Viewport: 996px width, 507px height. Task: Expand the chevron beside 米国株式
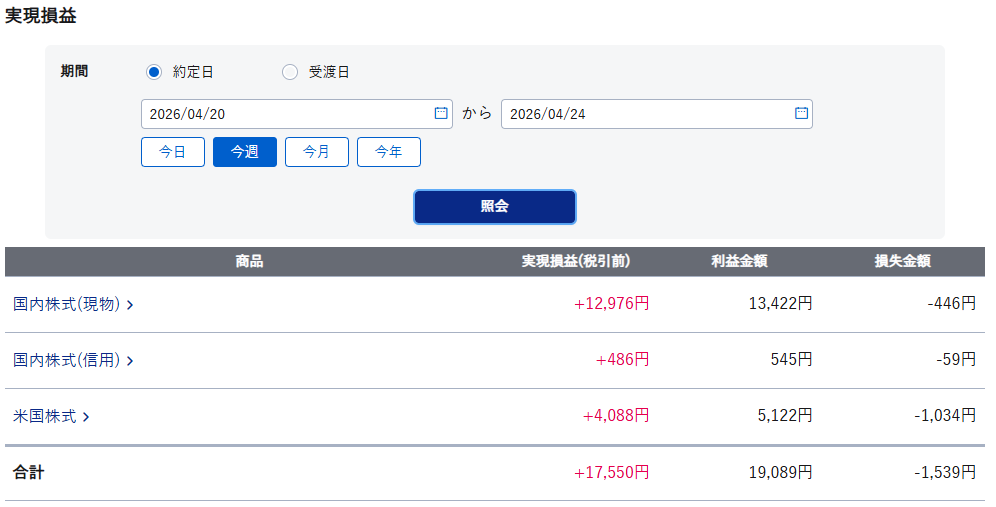(86, 417)
